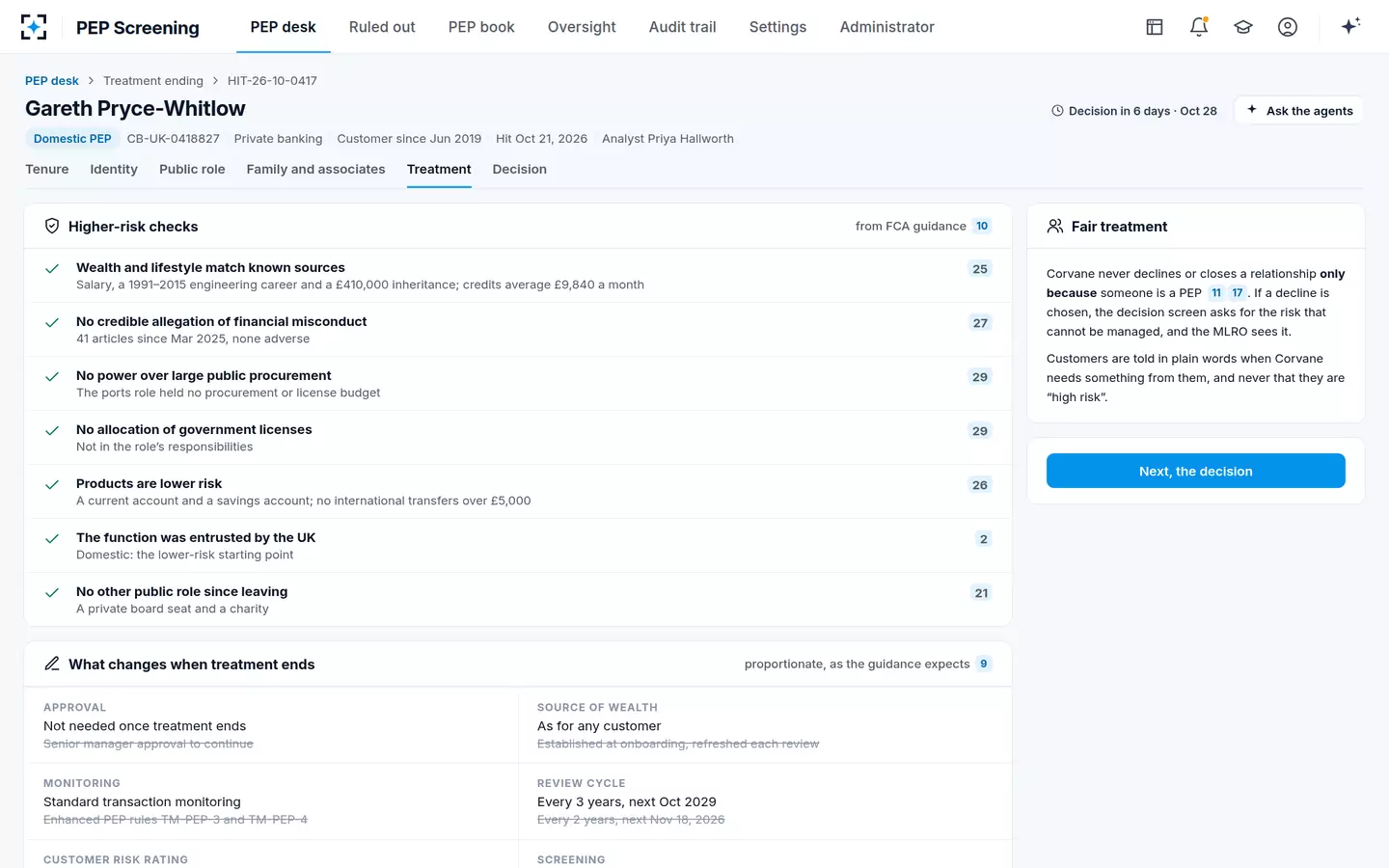The height and width of the screenshot is (868, 1389).
Task: Click the Treatment ending breadcrumb
Action: pyautogui.click(x=153, y=81)
